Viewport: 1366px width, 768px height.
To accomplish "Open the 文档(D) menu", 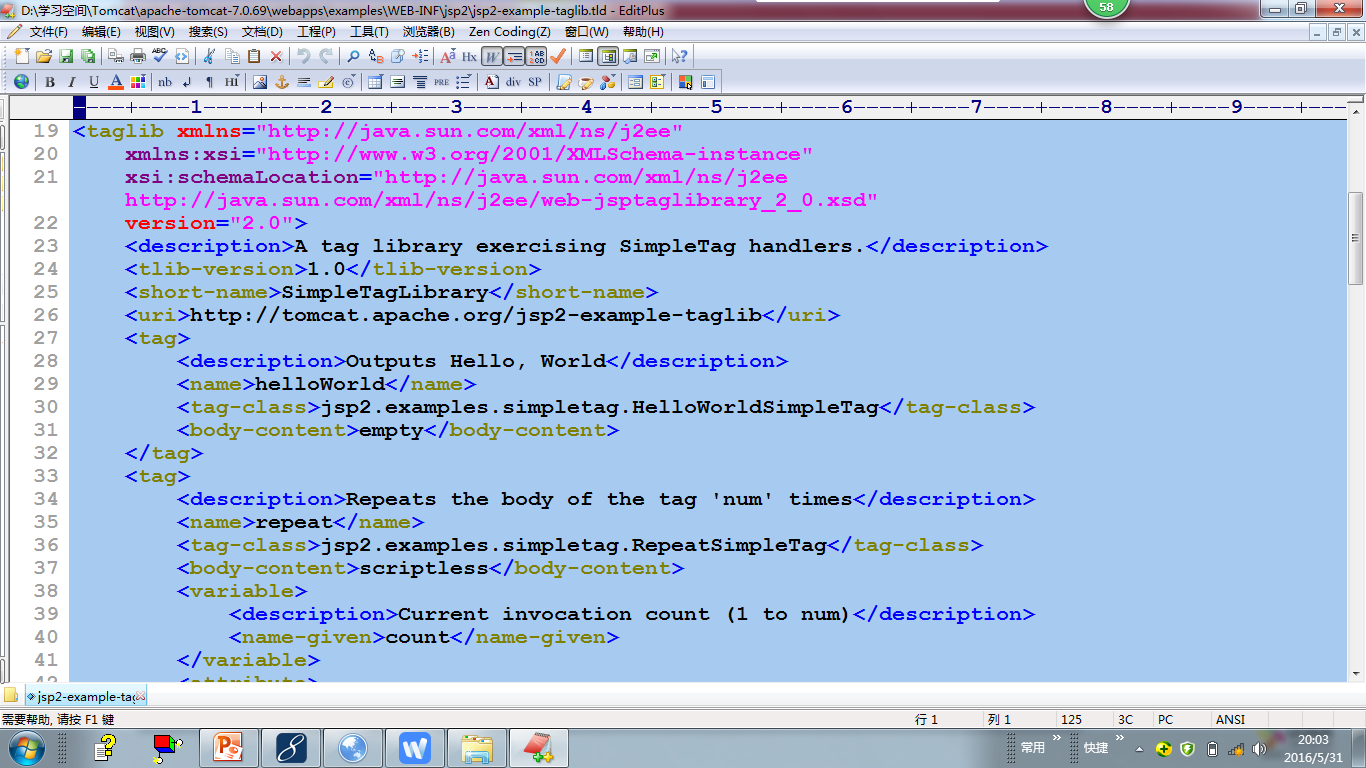I will [x=262, y=32].
